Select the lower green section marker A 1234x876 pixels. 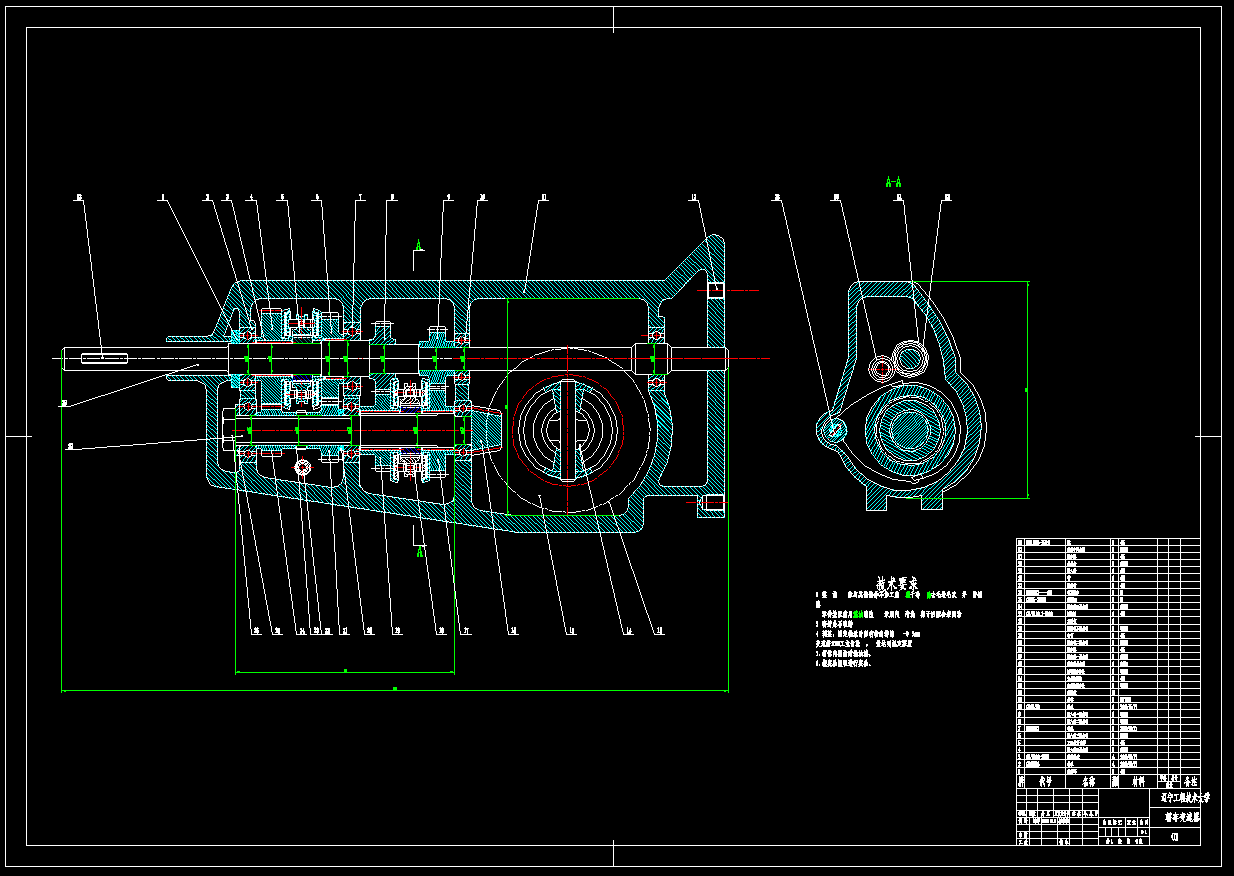(x=420, y=551)
